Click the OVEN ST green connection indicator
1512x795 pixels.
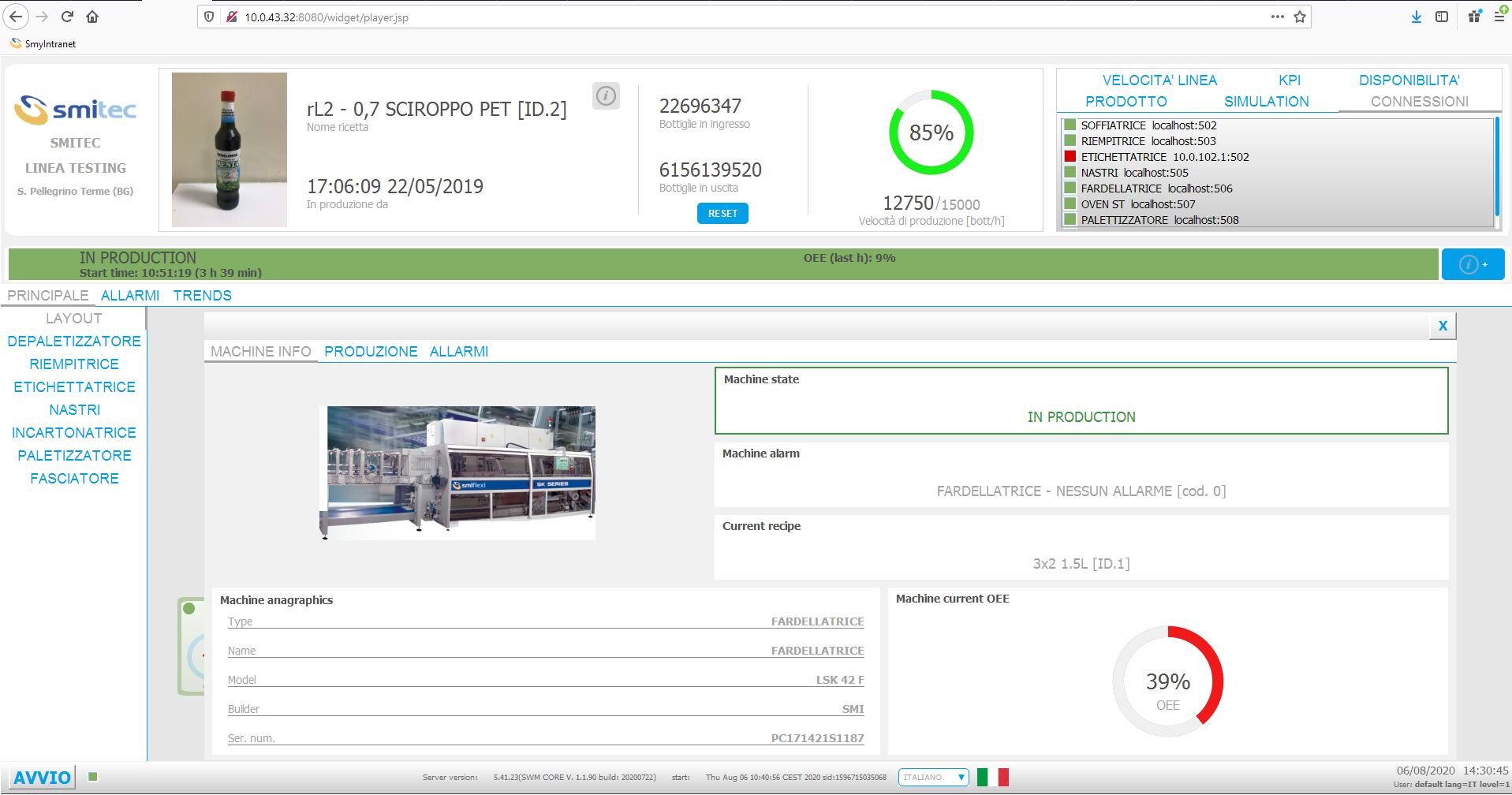click(1070, 203)
